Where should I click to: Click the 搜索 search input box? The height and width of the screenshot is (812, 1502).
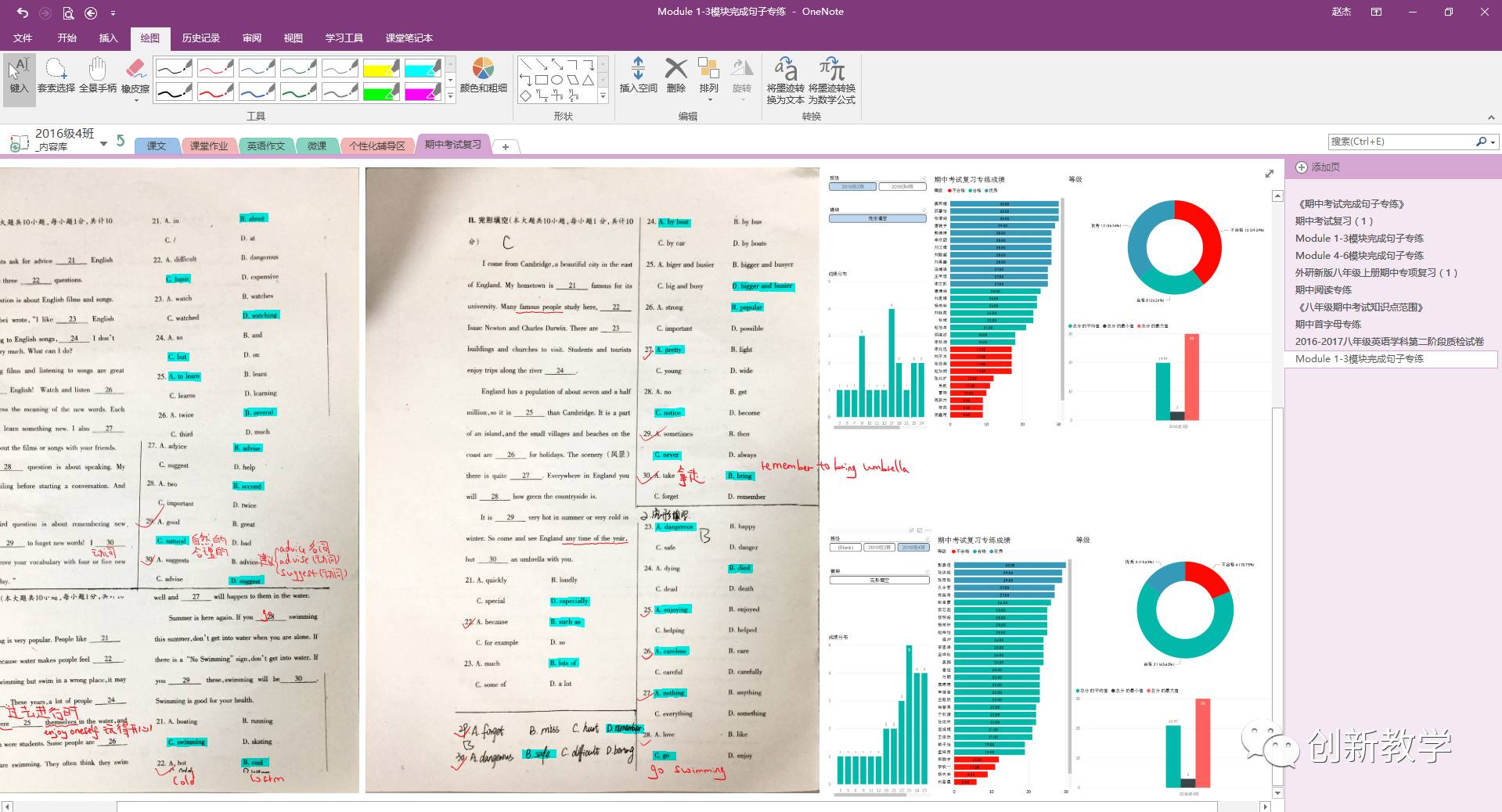(x=1401, y=142)
